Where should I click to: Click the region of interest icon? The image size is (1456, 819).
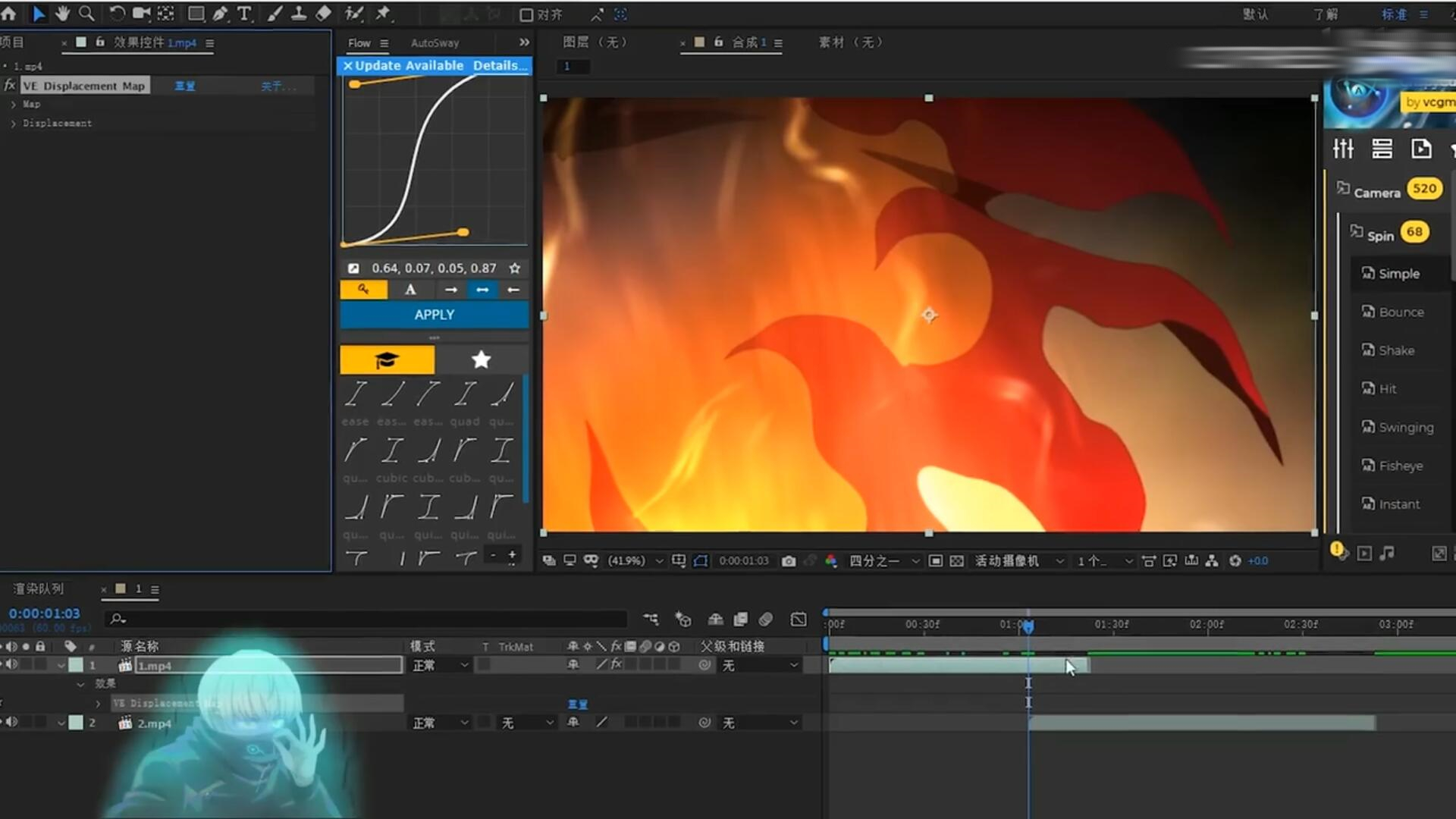936,561
